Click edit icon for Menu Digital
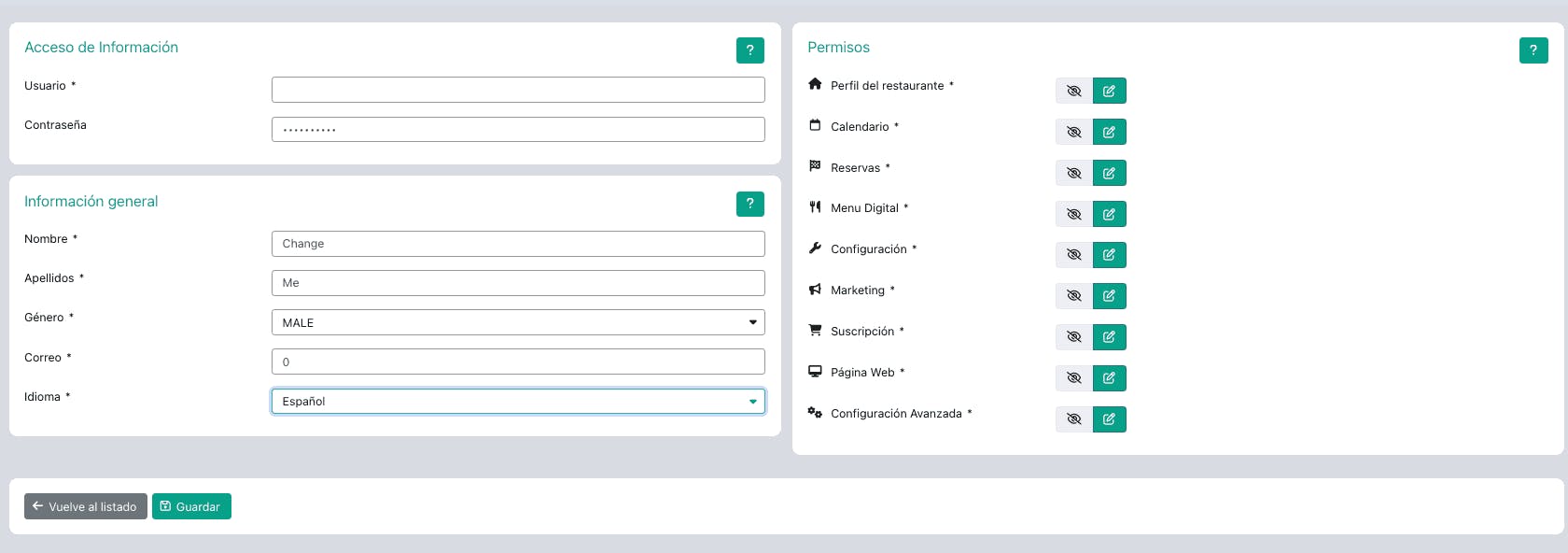Image resolution: width=1568 pixels, height=553 pixels. click(1109, 214)
